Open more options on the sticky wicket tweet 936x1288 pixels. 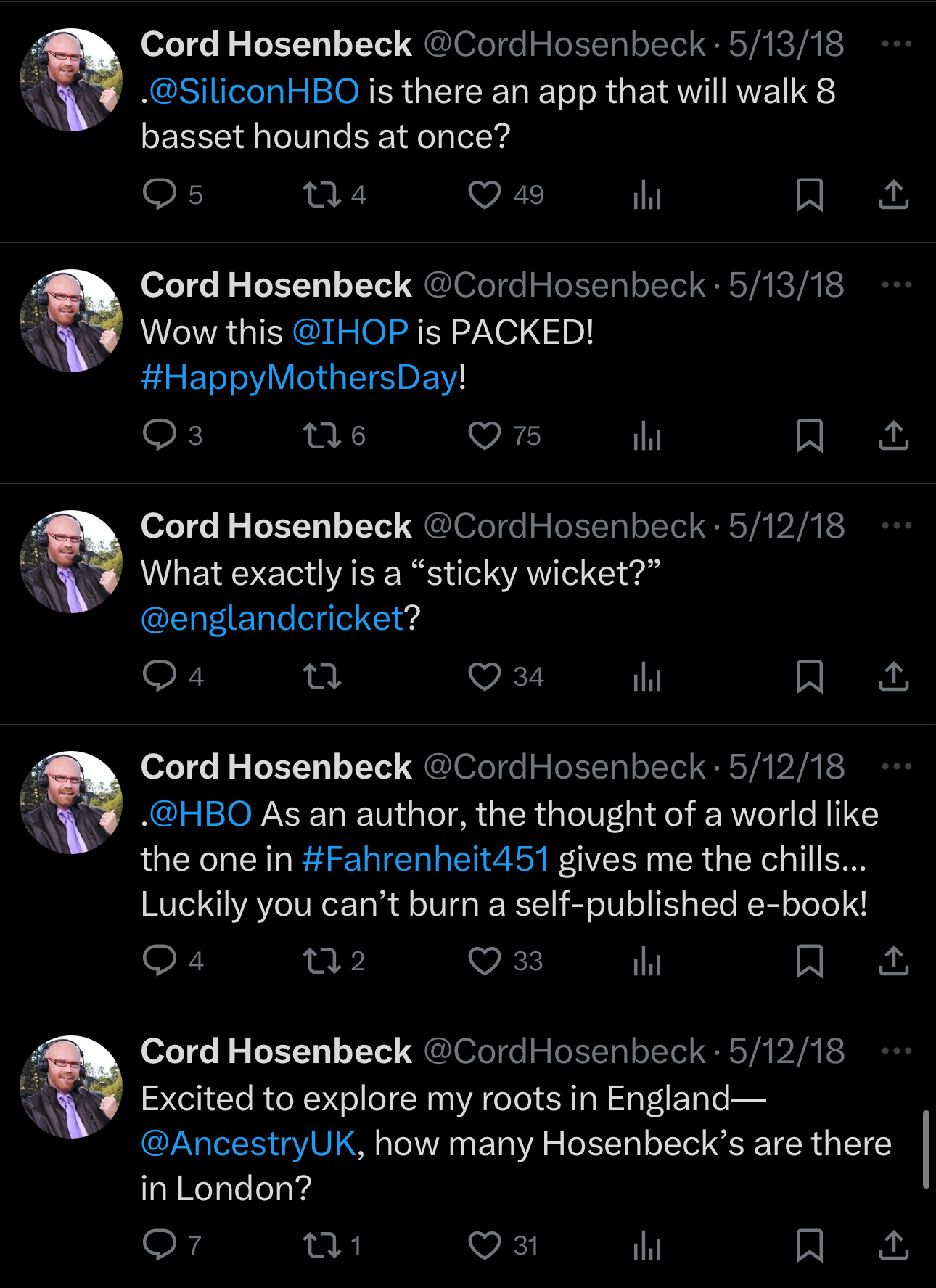(897, 525)
